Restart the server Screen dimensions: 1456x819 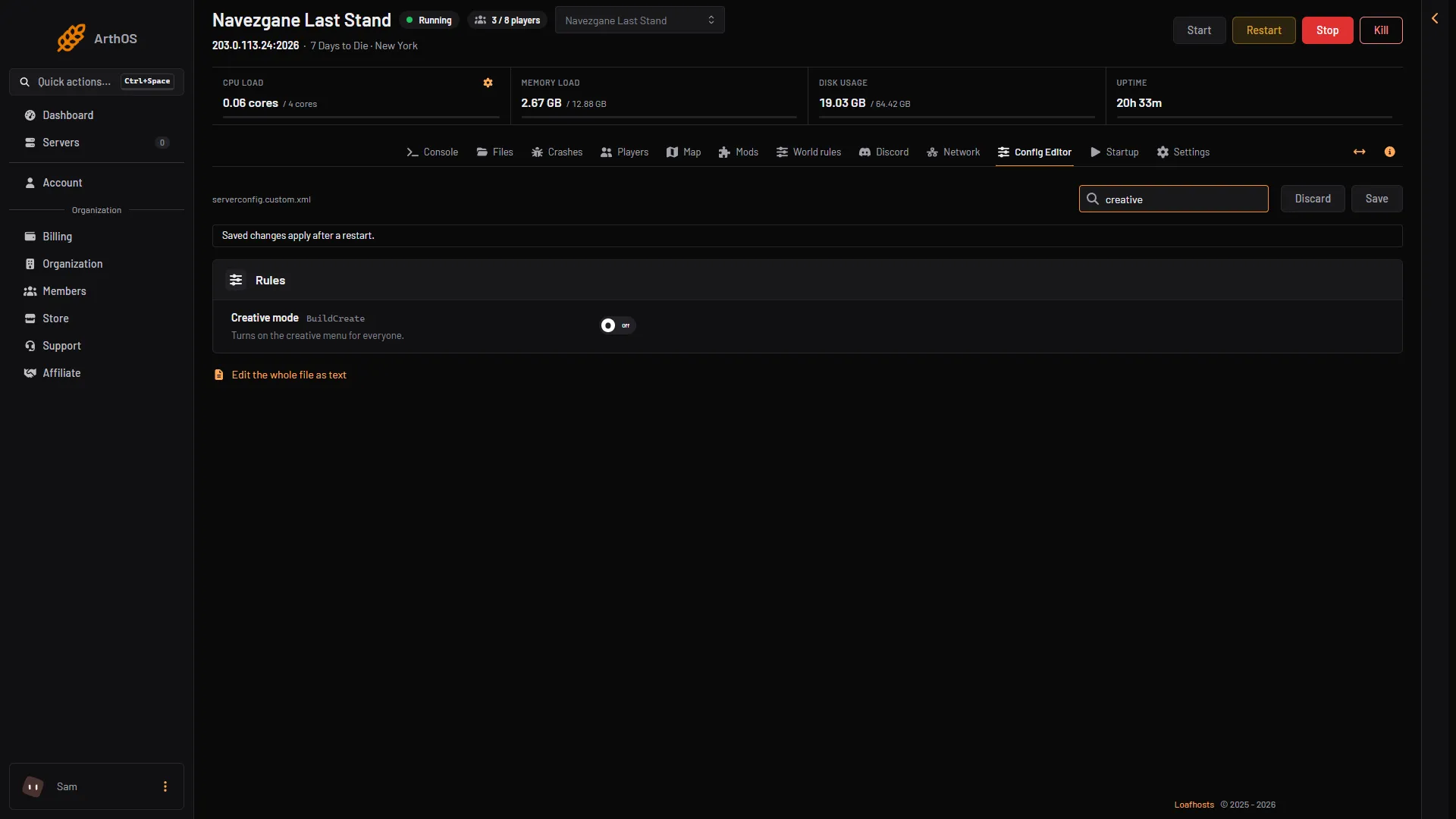coord(1263,30)
